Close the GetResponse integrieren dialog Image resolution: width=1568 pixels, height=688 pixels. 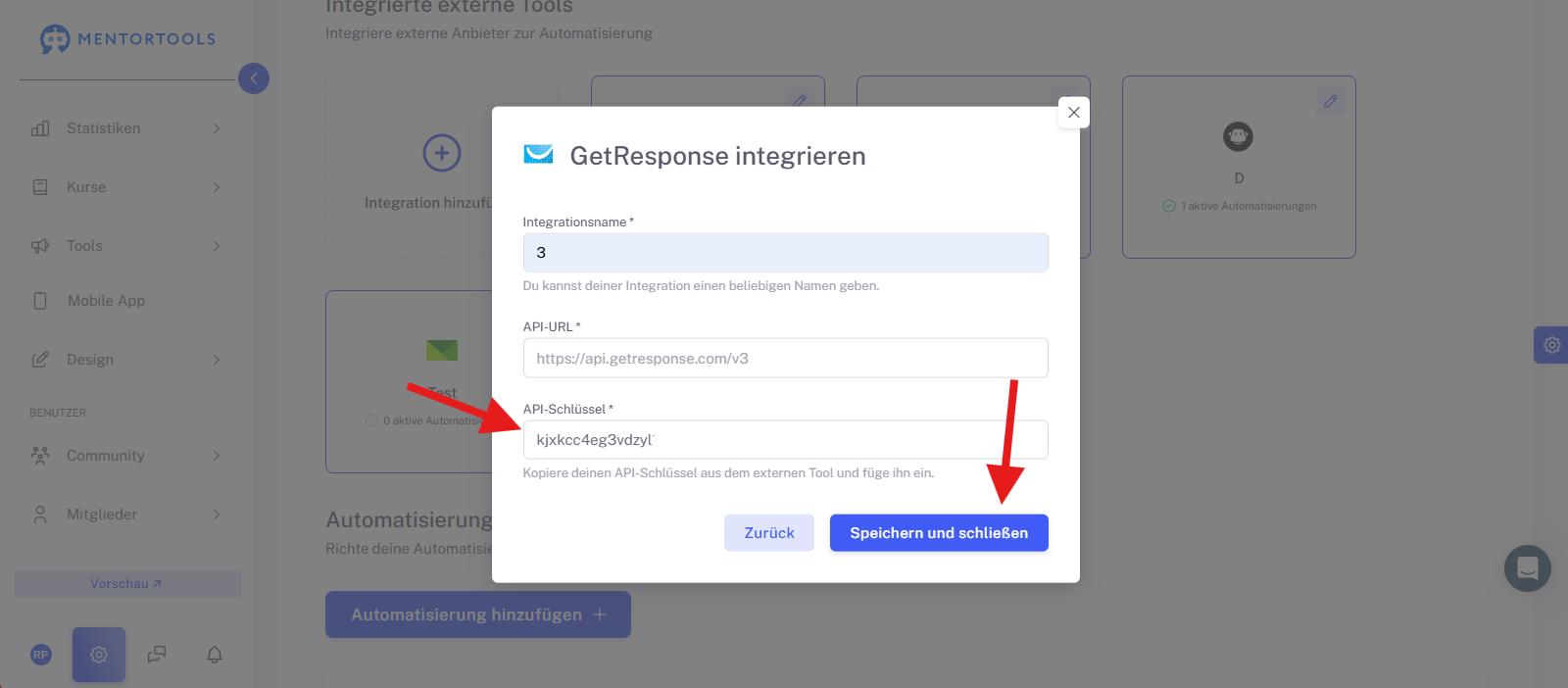[x=1074, y=112]
